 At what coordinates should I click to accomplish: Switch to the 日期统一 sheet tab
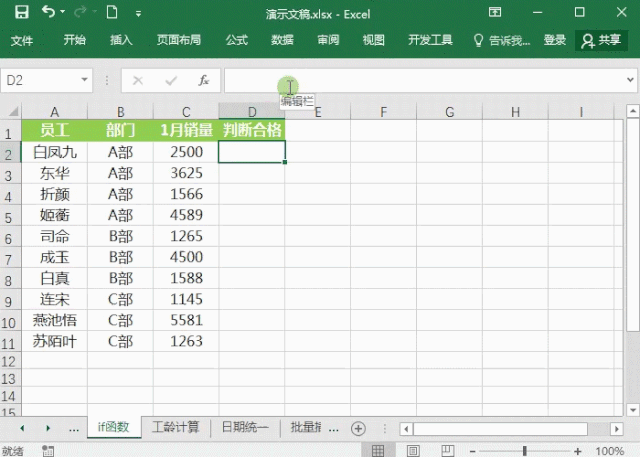click(x=245, y=427)
